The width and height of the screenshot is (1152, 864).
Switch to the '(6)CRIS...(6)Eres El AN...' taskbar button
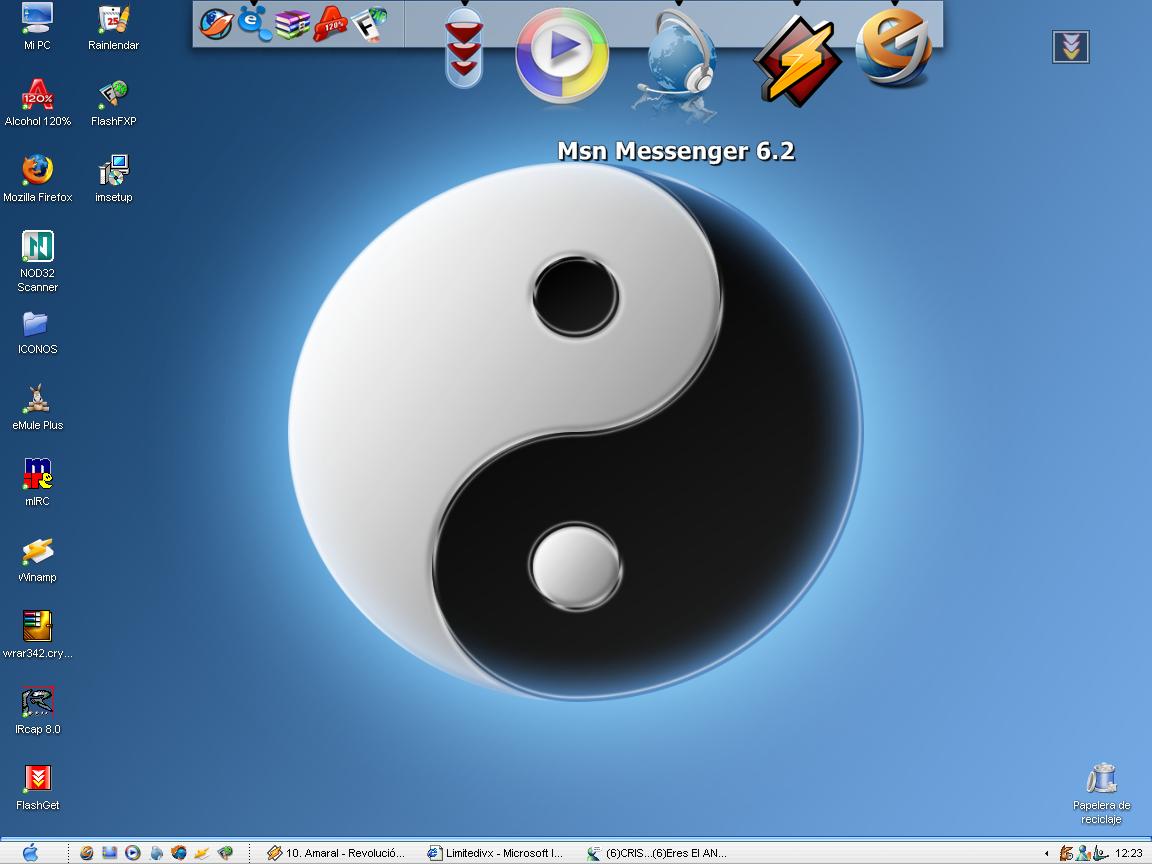pos(657,853)
